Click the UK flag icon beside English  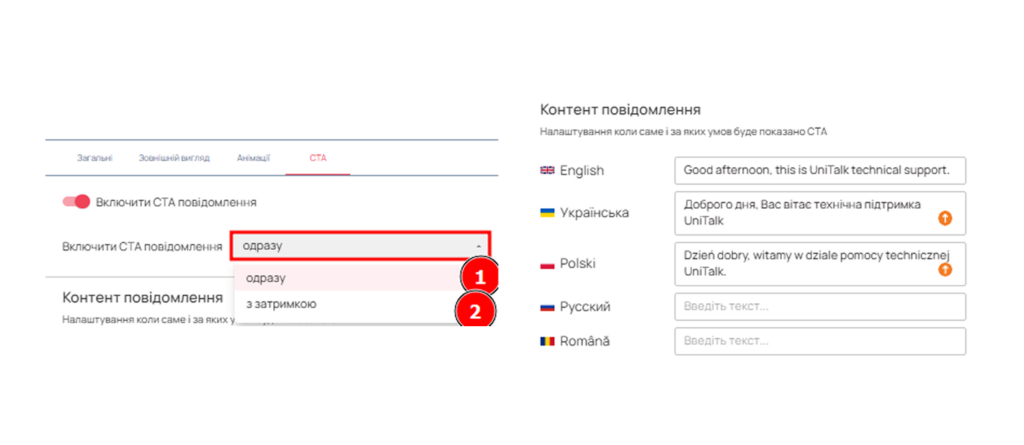pos(547,170)
